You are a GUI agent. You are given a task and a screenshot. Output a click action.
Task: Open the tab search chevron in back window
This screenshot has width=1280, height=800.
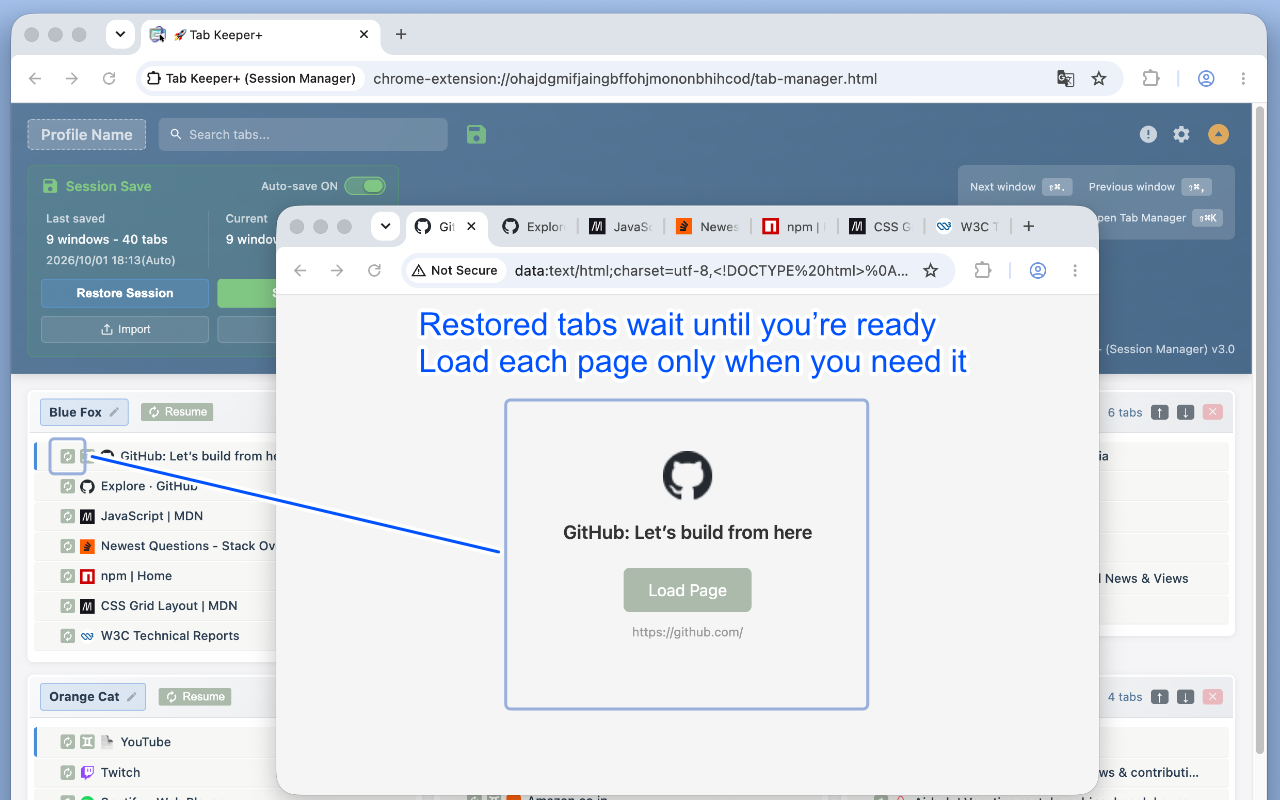tap(120, 34)
